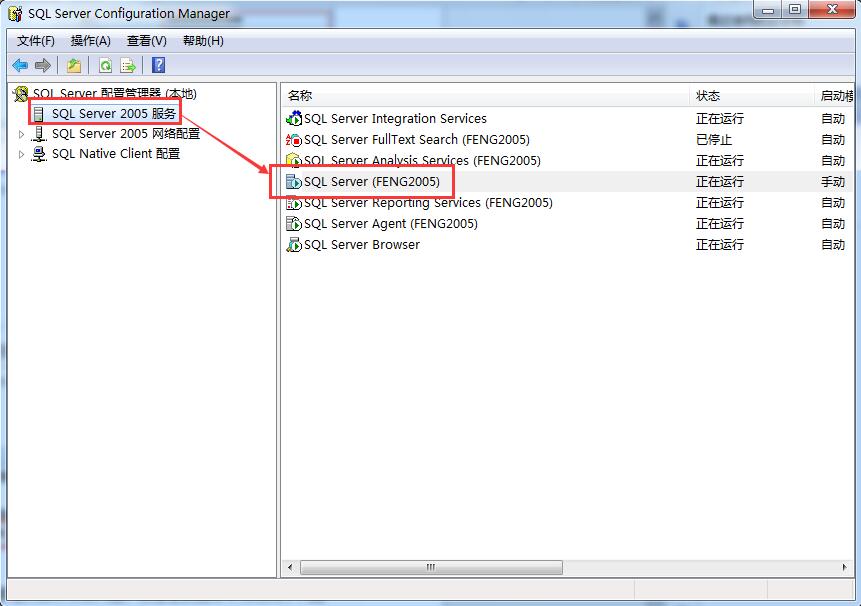Open the 查看(V) menu
The width and height of the screenshot is (861, 606).
(147, 41)
